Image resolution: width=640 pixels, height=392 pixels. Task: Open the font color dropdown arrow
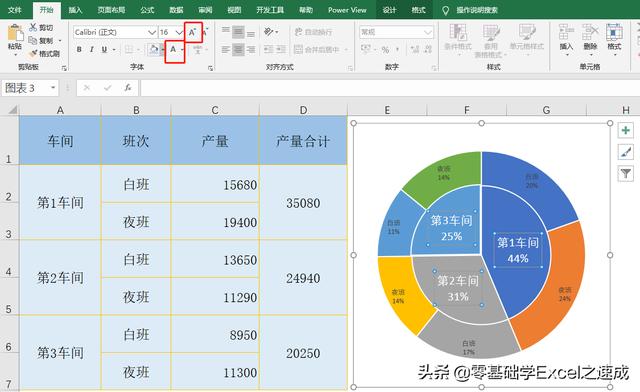[x=182, y=50]
